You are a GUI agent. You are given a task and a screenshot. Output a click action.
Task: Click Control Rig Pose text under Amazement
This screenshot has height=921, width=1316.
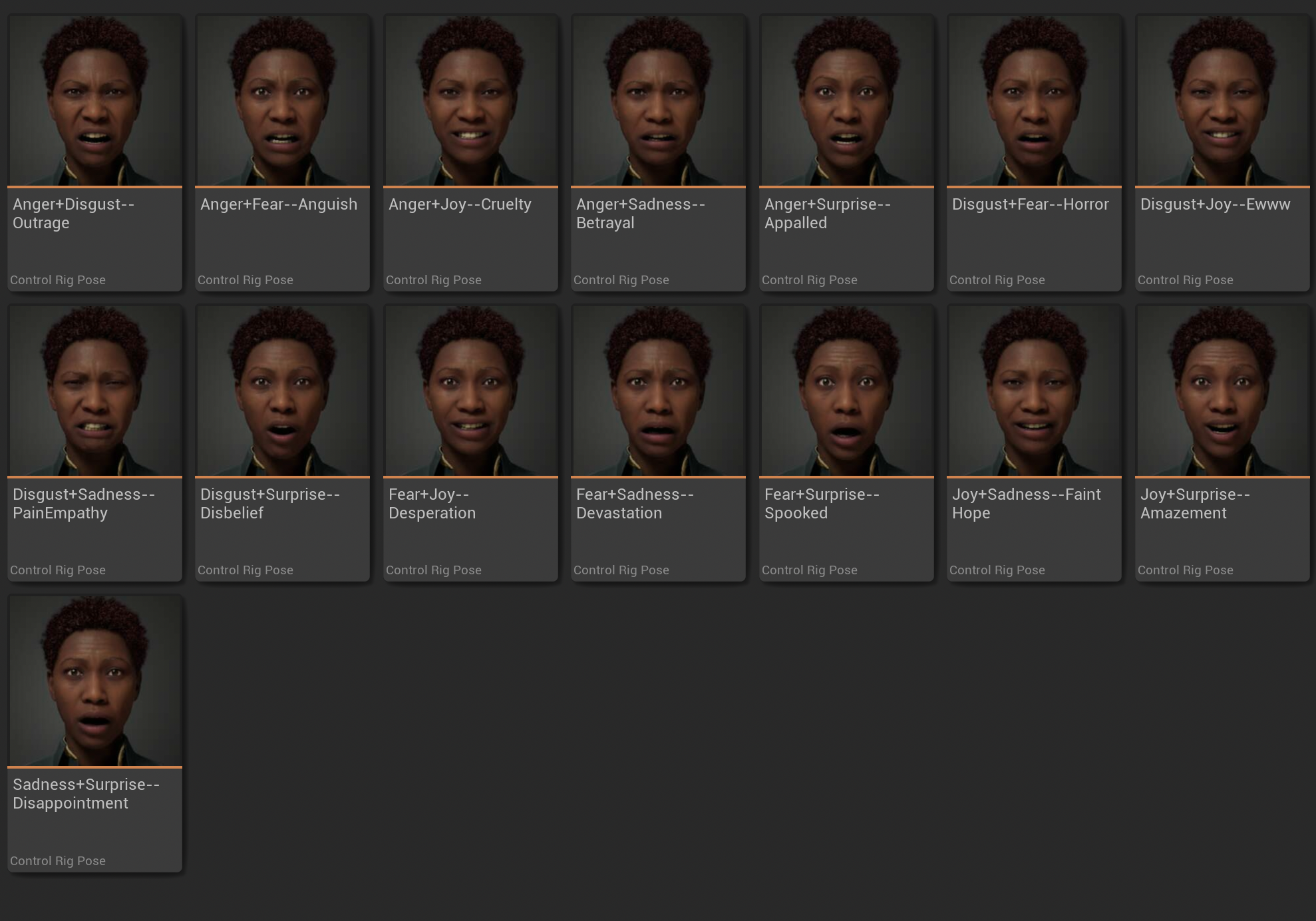click(x=1185, y=570)
